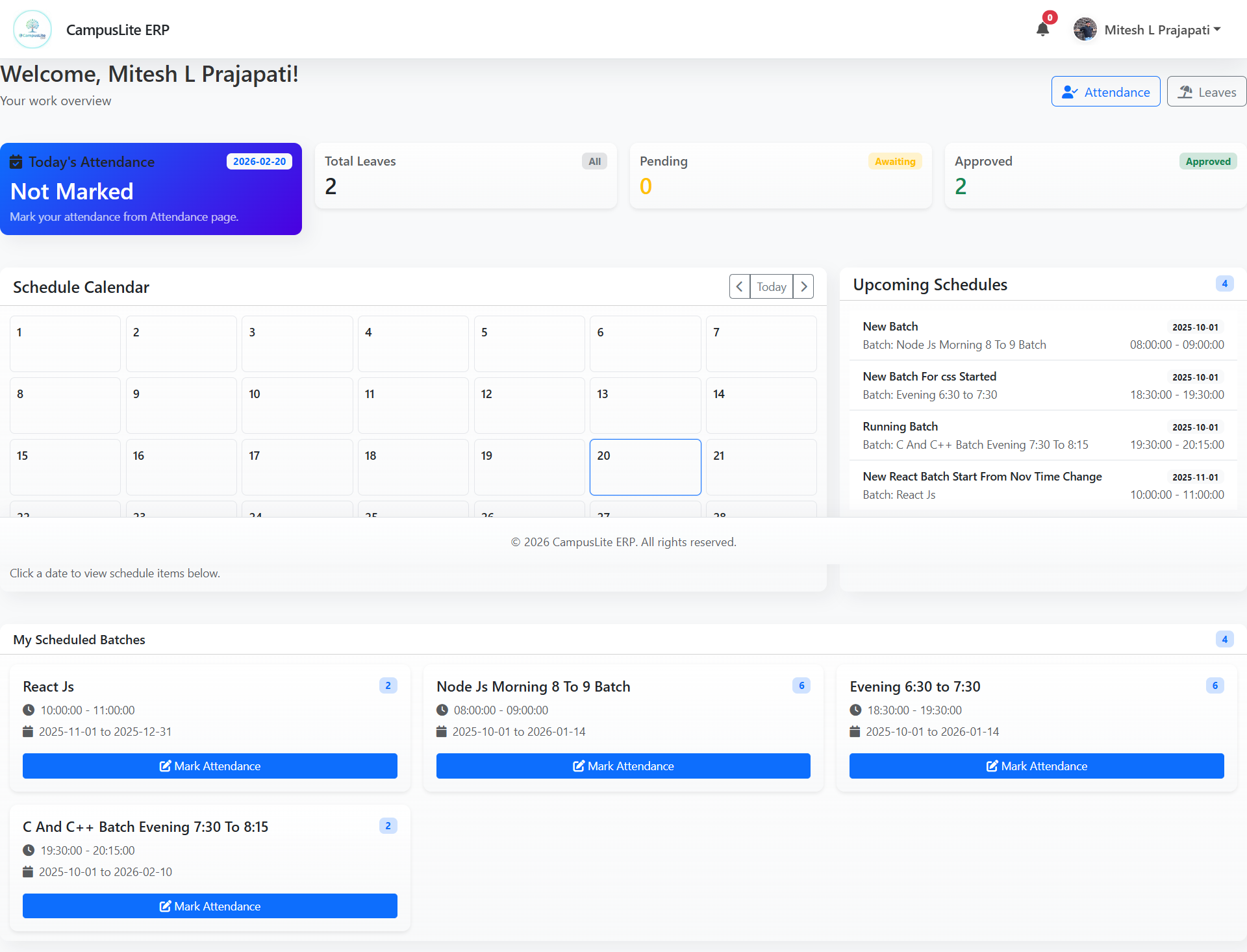
Task: Jump to Today in schedule calendar
Action: click(x=771, y=286)
